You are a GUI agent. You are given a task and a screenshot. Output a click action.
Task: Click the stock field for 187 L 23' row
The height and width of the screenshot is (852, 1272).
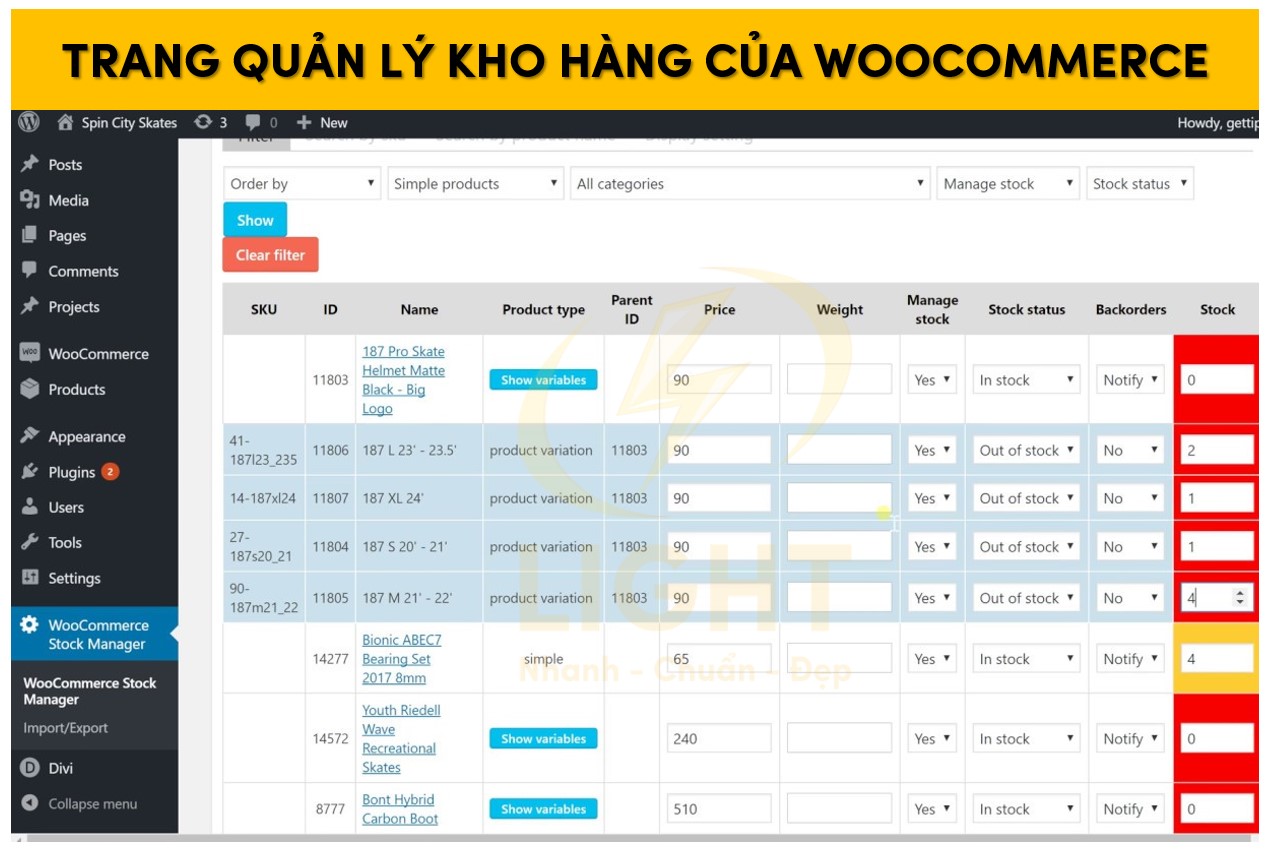[1217, 450]
